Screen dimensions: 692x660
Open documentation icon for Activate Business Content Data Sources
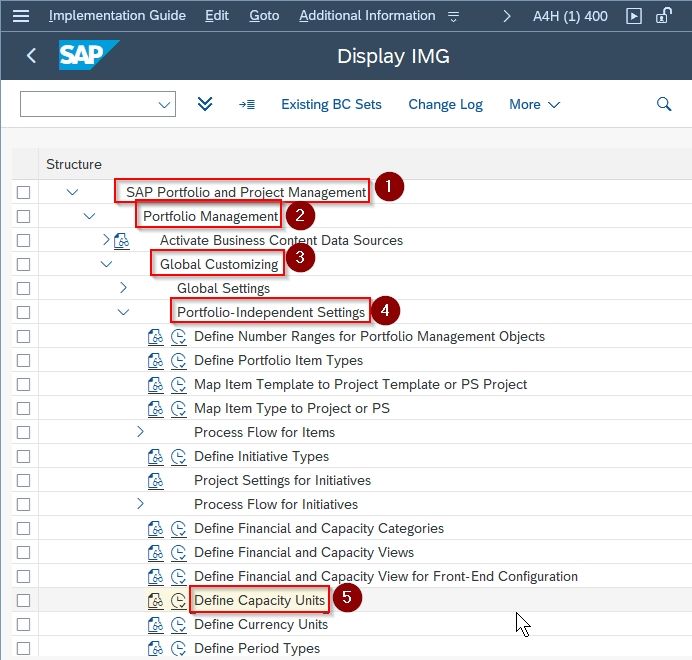coord(121,241)
